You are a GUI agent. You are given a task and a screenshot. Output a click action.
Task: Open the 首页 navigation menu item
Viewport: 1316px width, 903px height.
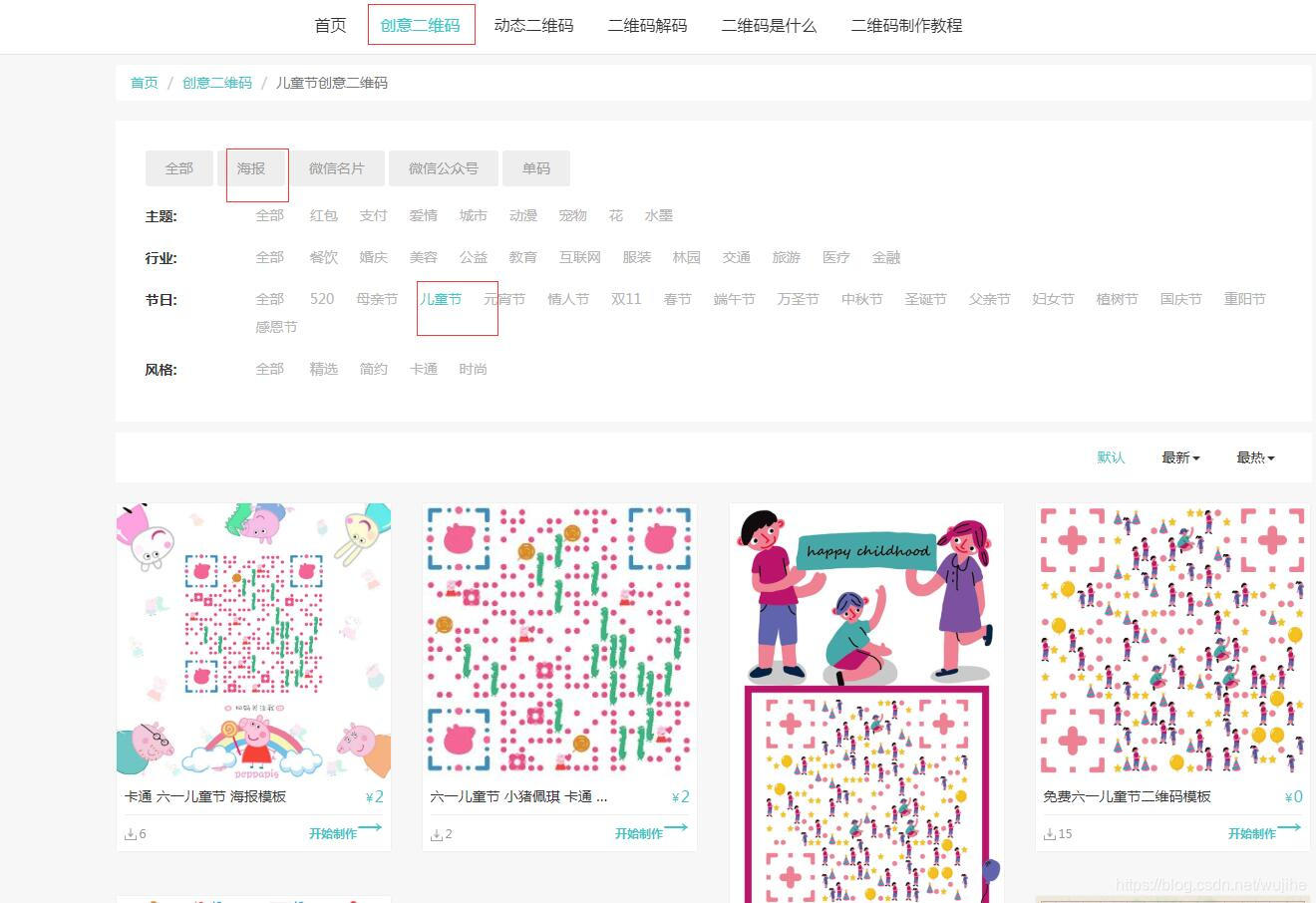(330, 25)
